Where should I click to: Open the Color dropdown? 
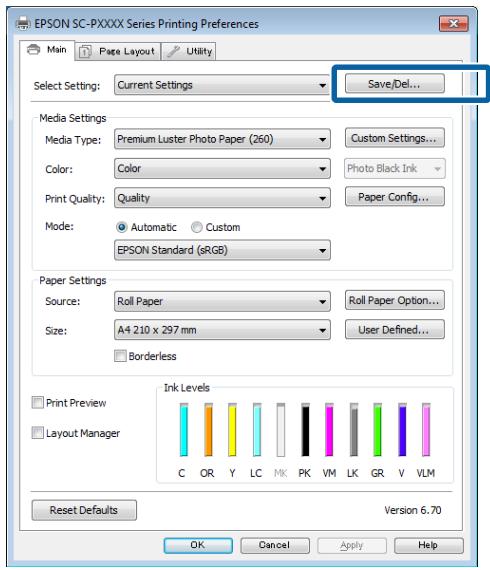point(222,168)
